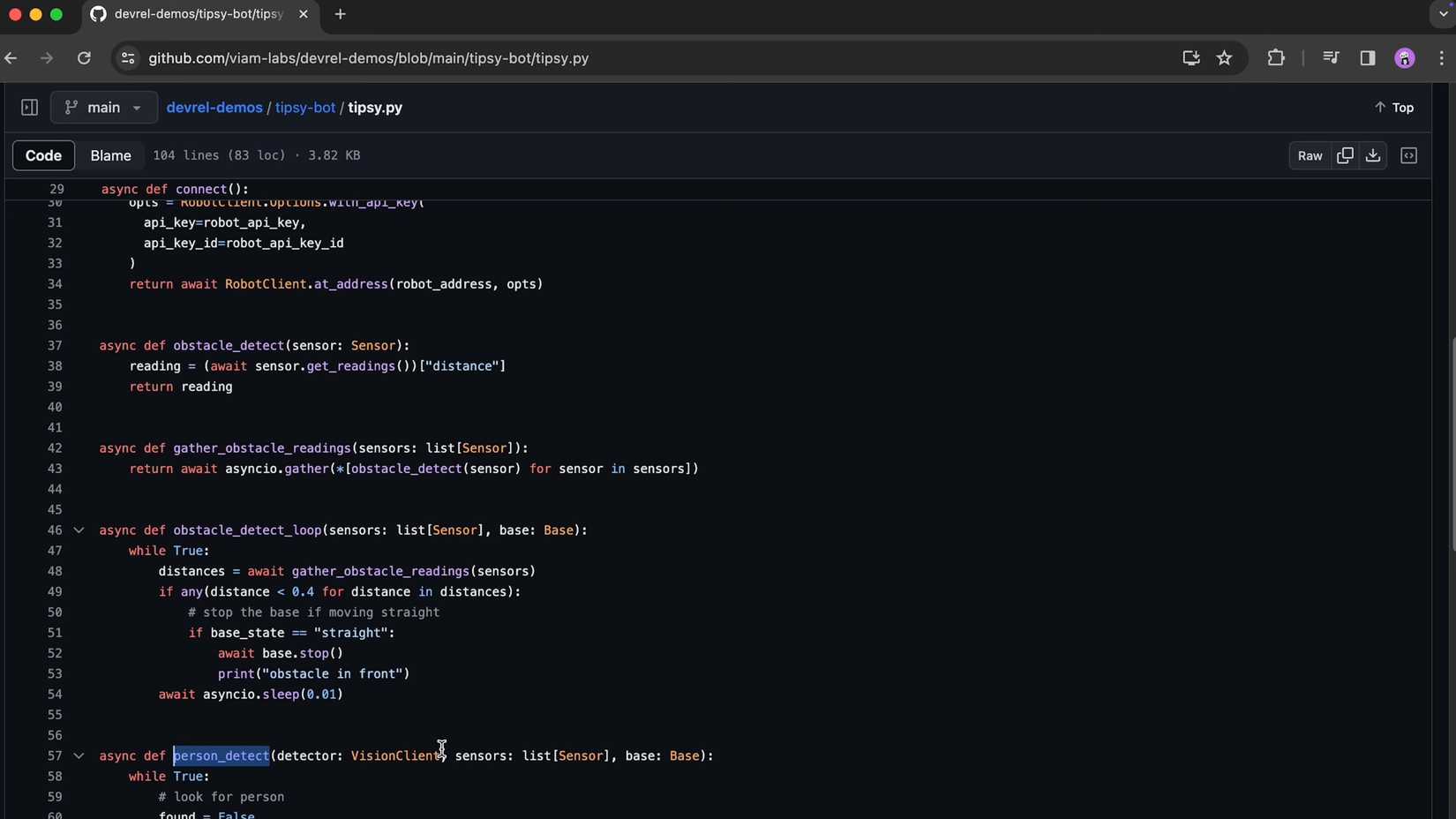This screenshot has width=1456, height=819.
Task: Click the gather_obstacle_readings name on line 42
Action: tap(262, 448)
